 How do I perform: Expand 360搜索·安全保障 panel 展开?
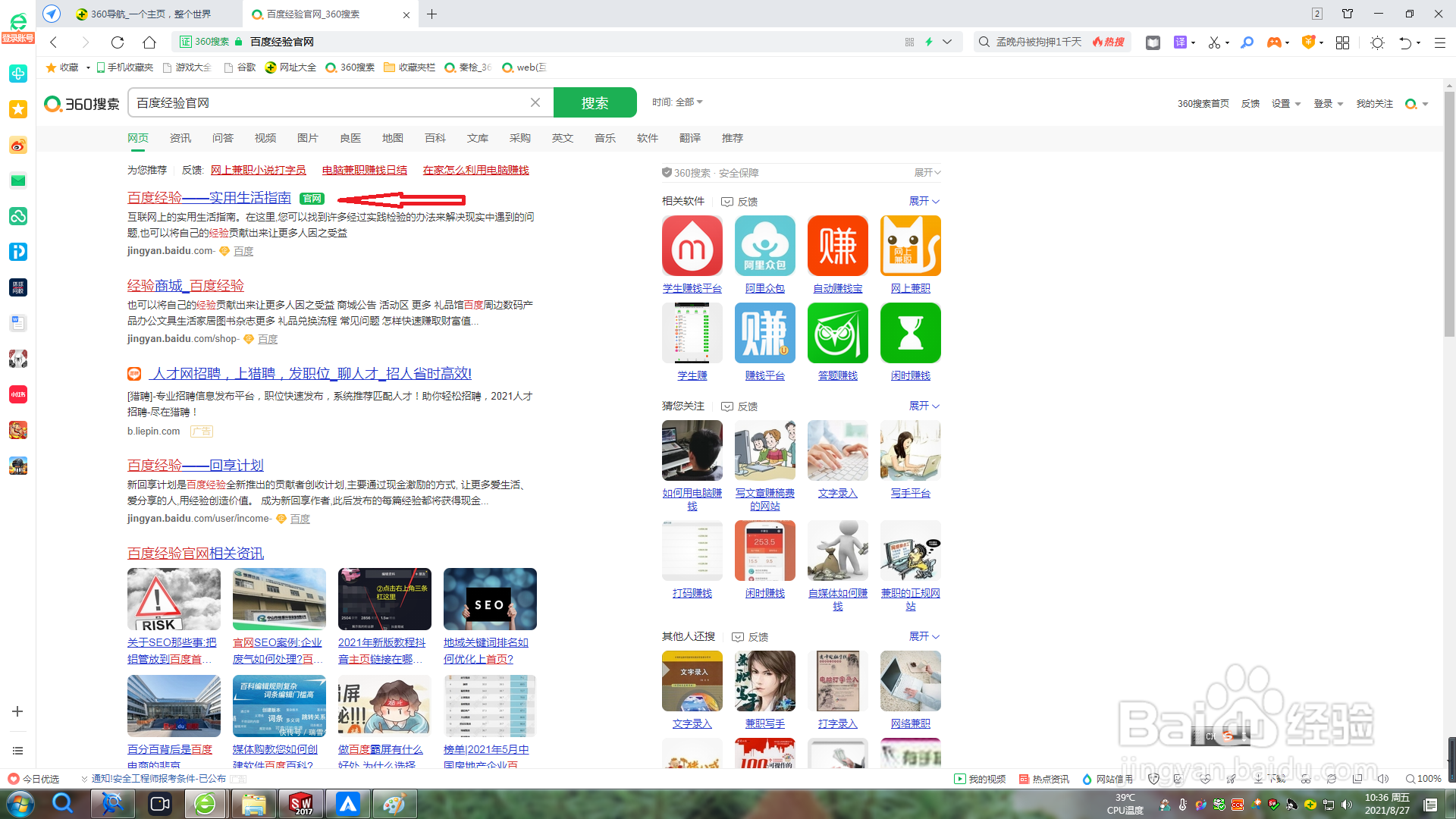point(927,173)
